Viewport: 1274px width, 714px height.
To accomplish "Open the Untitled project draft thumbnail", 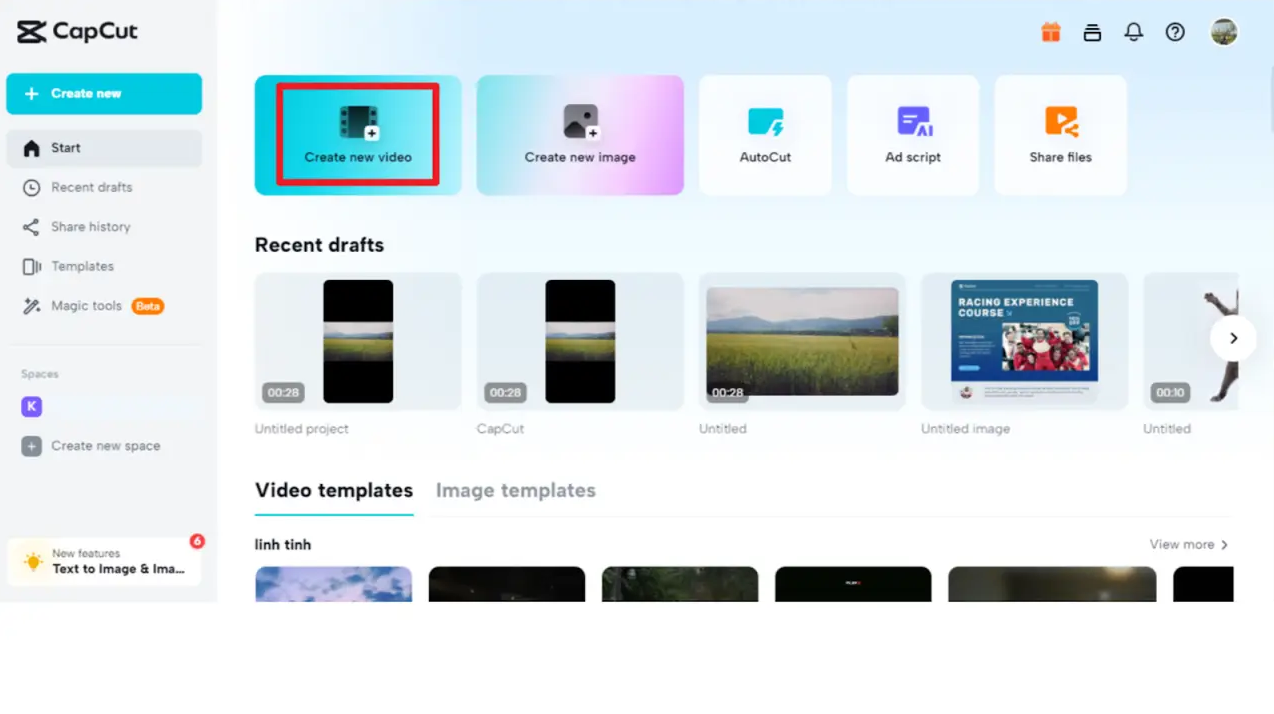I will tap(358, 341).
